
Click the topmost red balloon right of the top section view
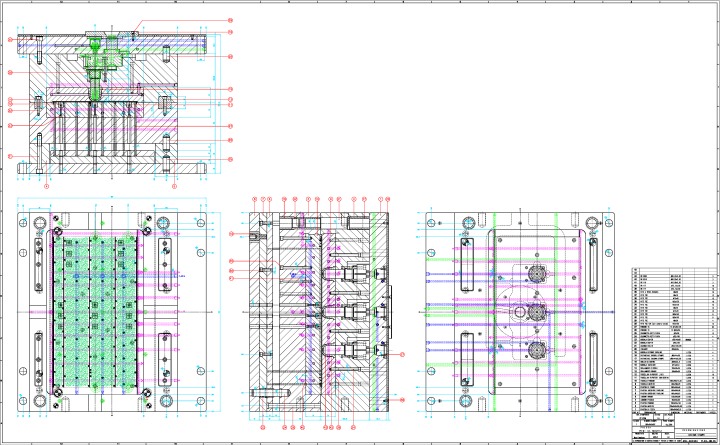tap(230, 20)
